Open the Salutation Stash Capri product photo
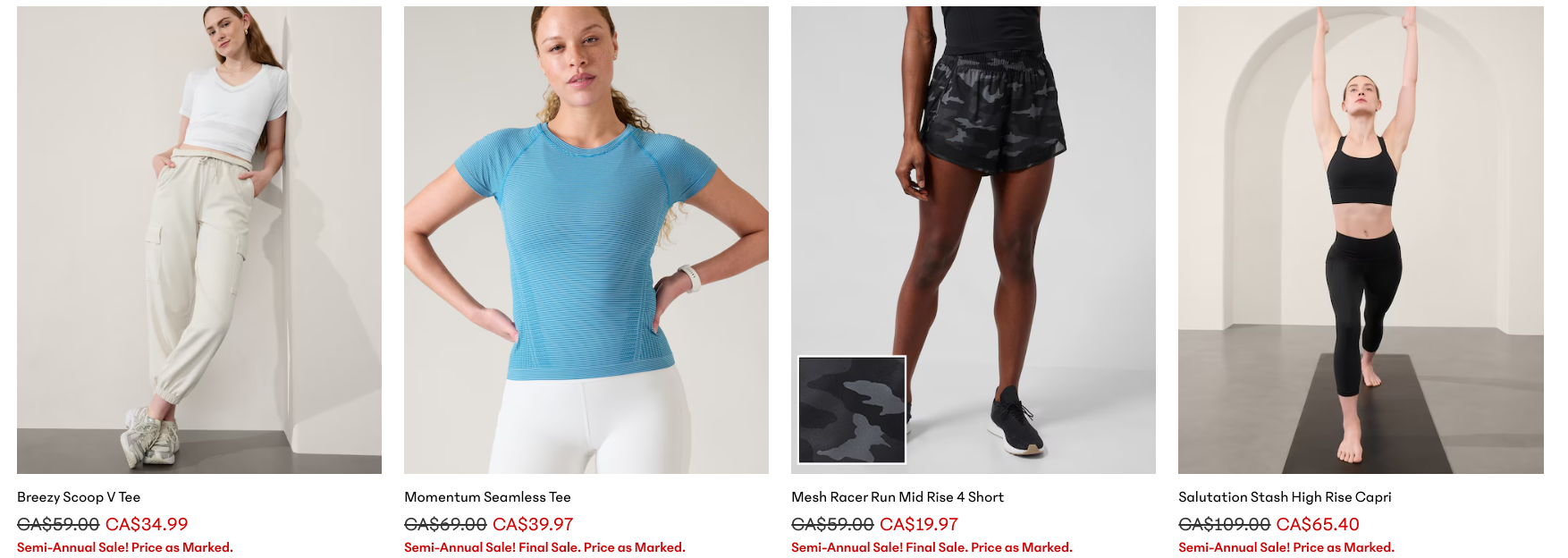 1361,240
